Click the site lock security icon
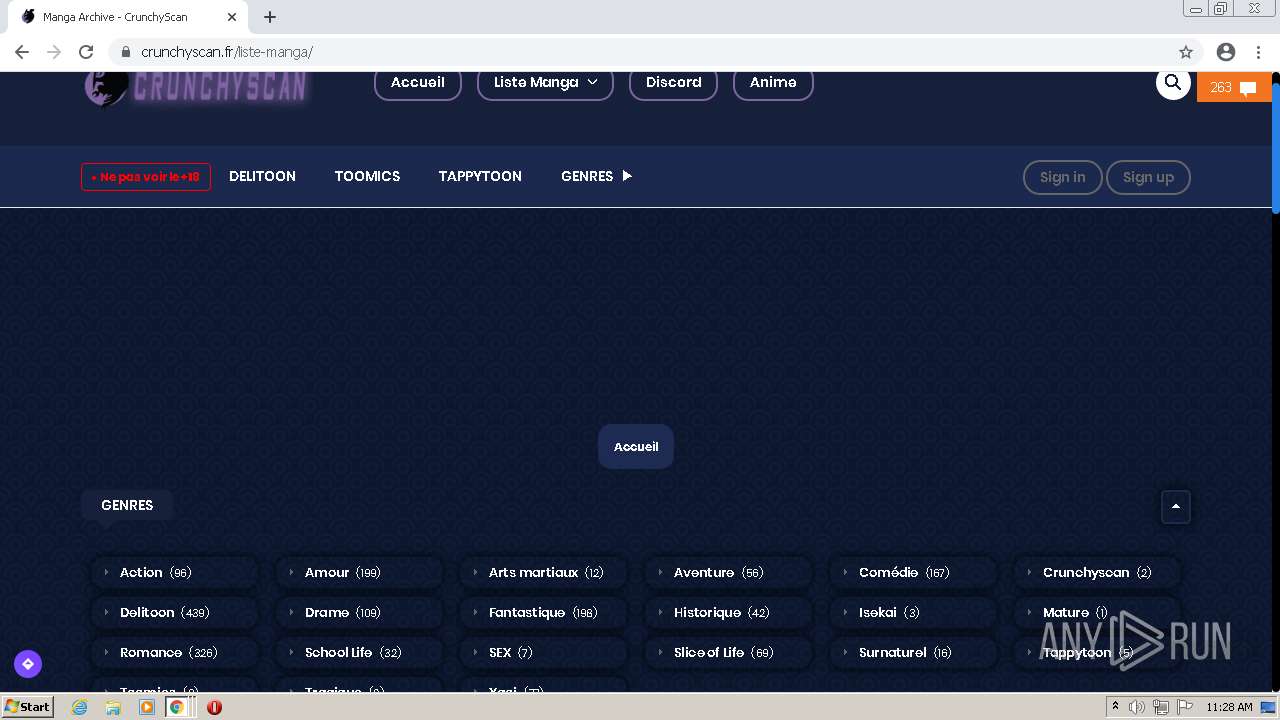 (x=125, y=52)
